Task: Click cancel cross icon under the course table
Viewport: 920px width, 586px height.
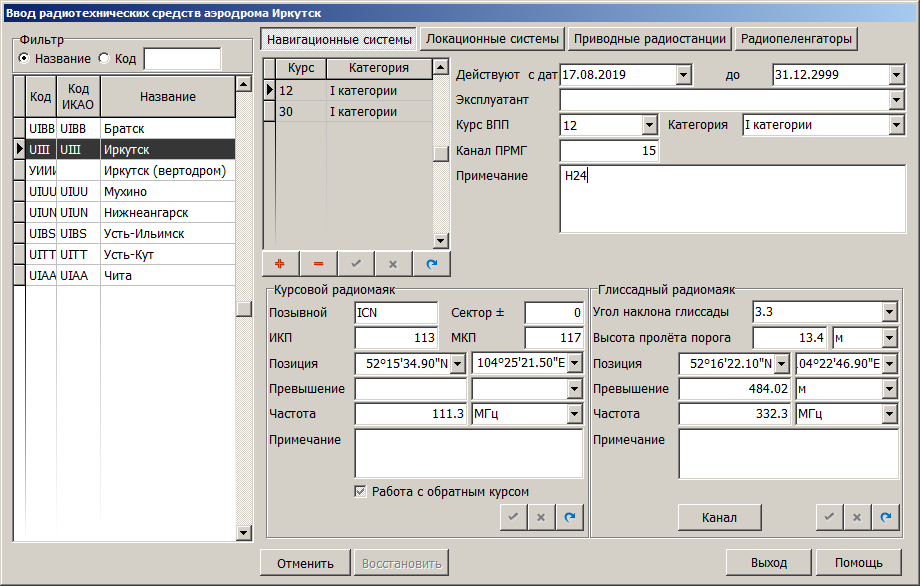Action: [x=394, y=263]
